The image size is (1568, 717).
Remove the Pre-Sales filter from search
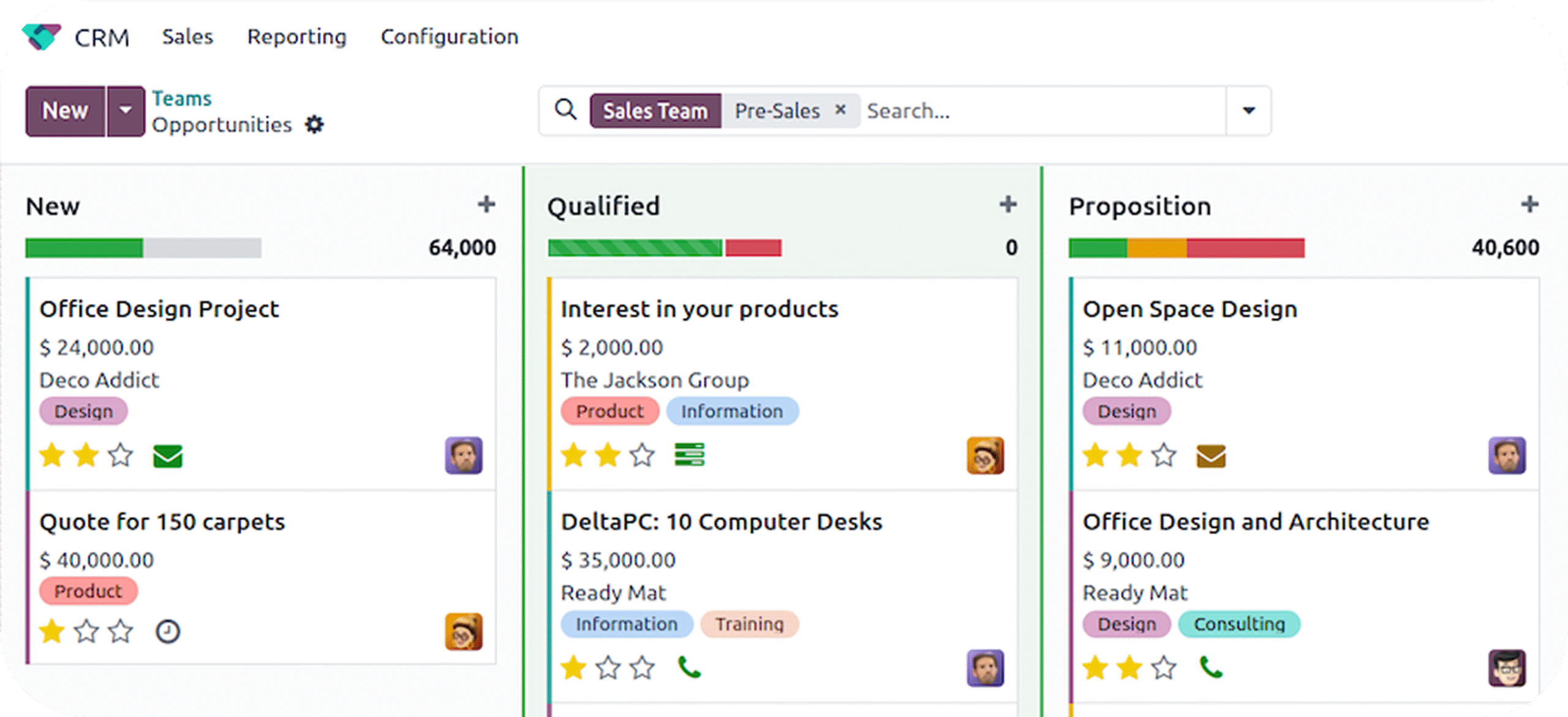tap(840, 110)
